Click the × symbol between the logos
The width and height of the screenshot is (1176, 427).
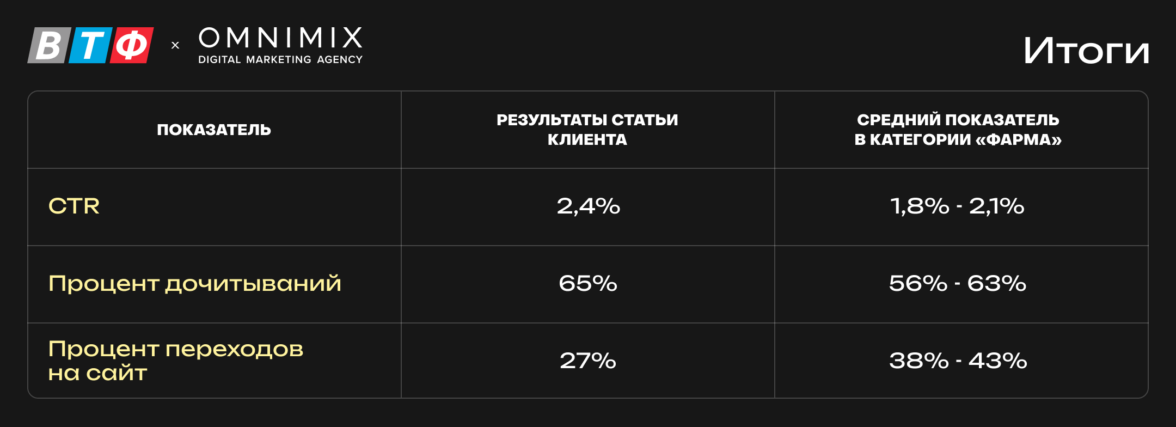pos(176,46)
